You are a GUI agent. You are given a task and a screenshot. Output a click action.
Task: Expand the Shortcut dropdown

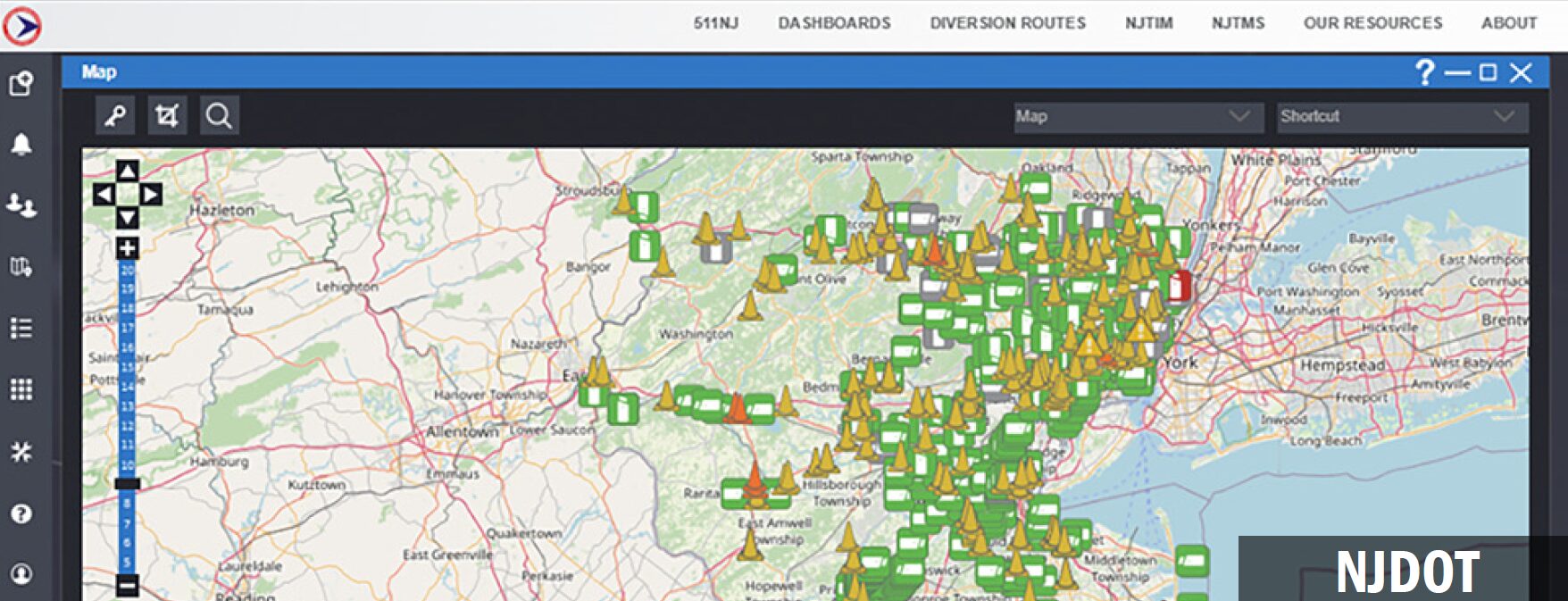tap(1402, 116)
